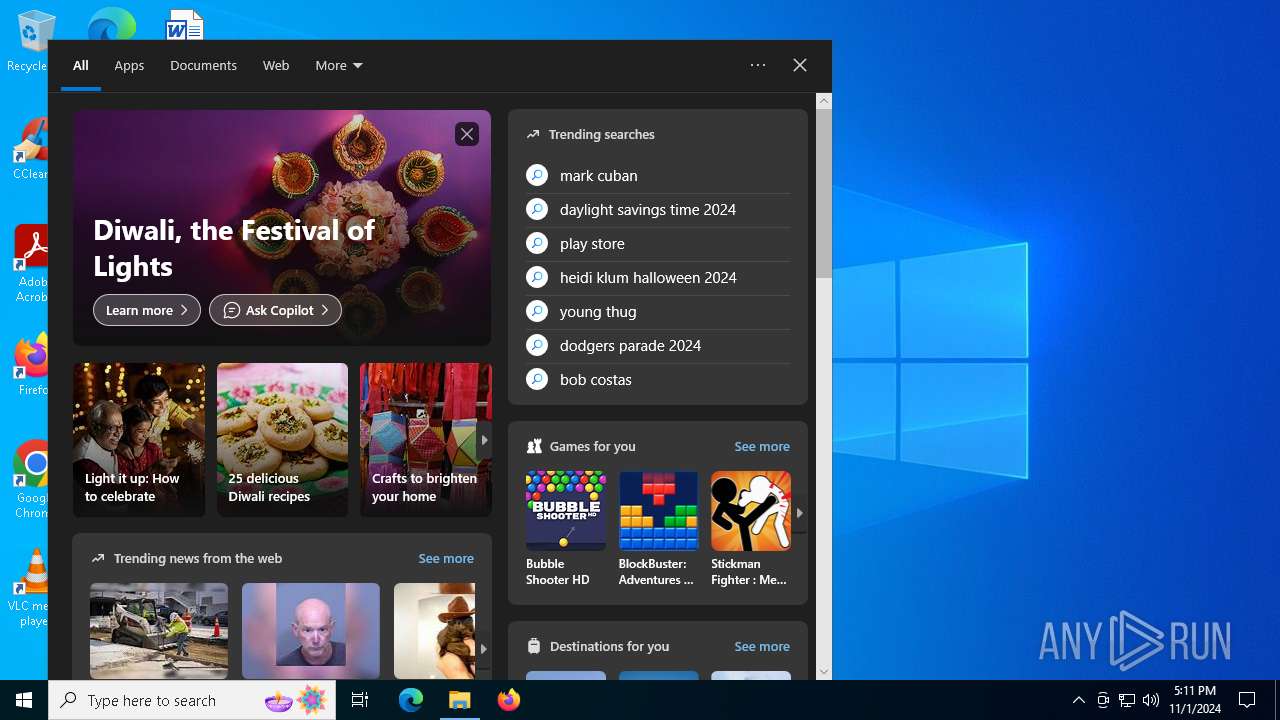Search trending term bob costas
Viewport: 1280px width, 720px height.
coord(658,379)
